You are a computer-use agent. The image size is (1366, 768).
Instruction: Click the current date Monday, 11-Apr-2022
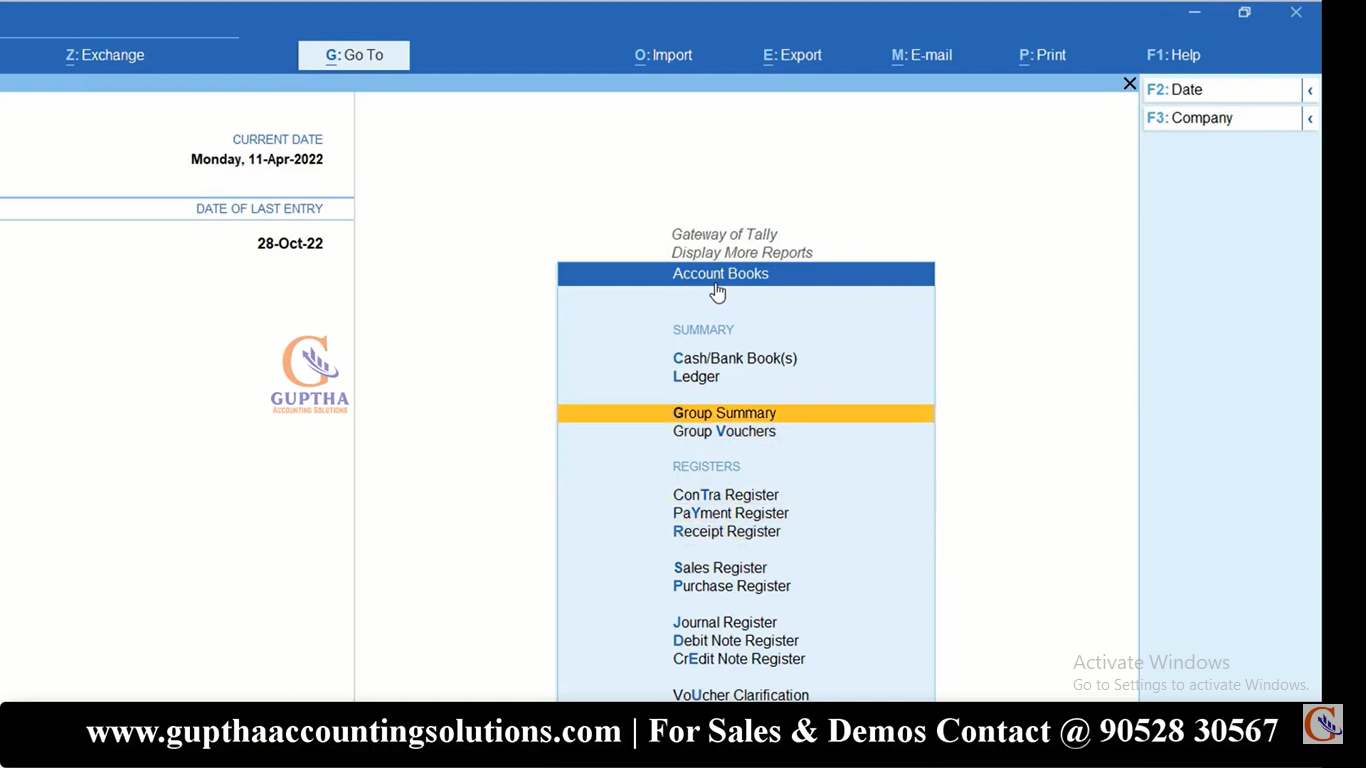pos(257,159)
